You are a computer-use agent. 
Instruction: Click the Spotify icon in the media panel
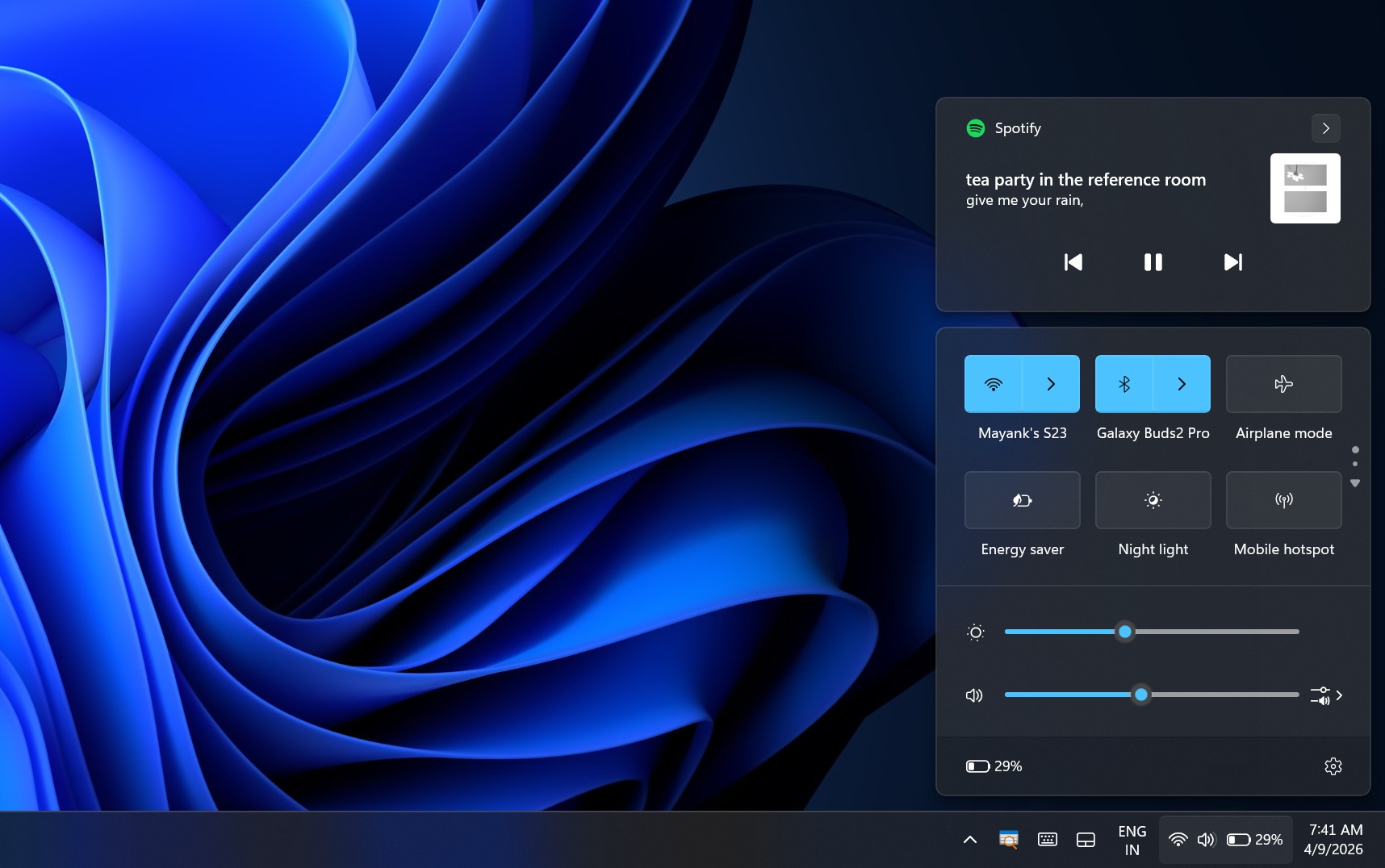(976, 127)
